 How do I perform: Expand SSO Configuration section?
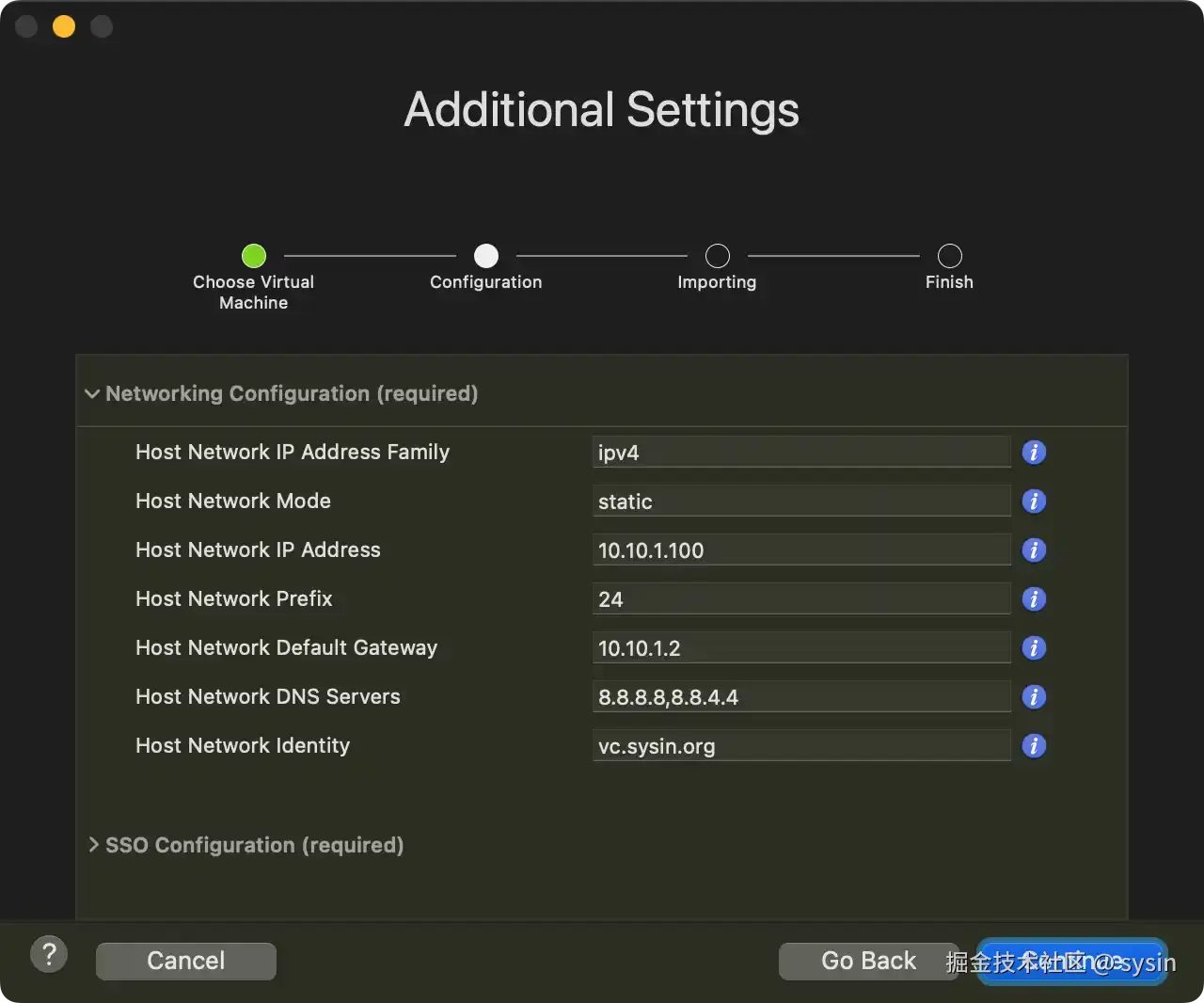(93, 845)
